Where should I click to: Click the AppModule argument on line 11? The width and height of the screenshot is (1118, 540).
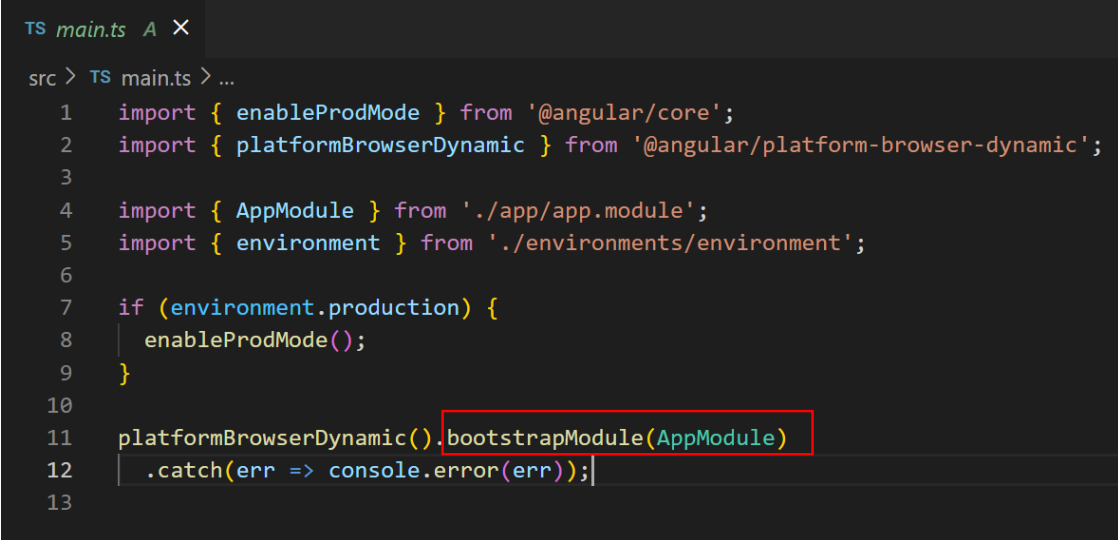[715, 437]
